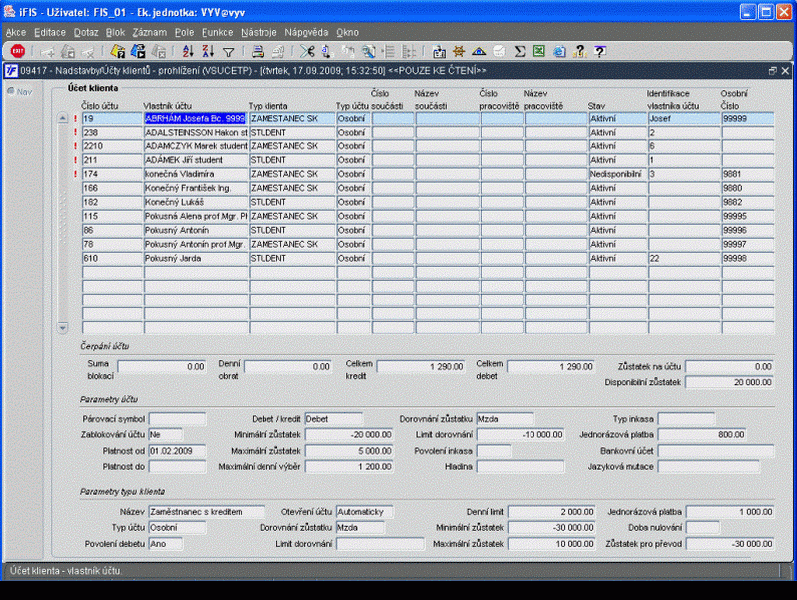Click the Pokusný Jarda owner field
Viewport: 797px width, 600px height.
[x=194, y=258]
